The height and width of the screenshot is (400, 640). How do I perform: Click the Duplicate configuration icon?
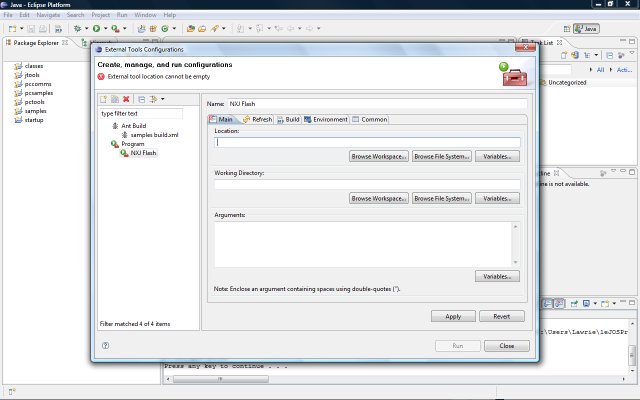pyautogui.click(x=115, y=99)
